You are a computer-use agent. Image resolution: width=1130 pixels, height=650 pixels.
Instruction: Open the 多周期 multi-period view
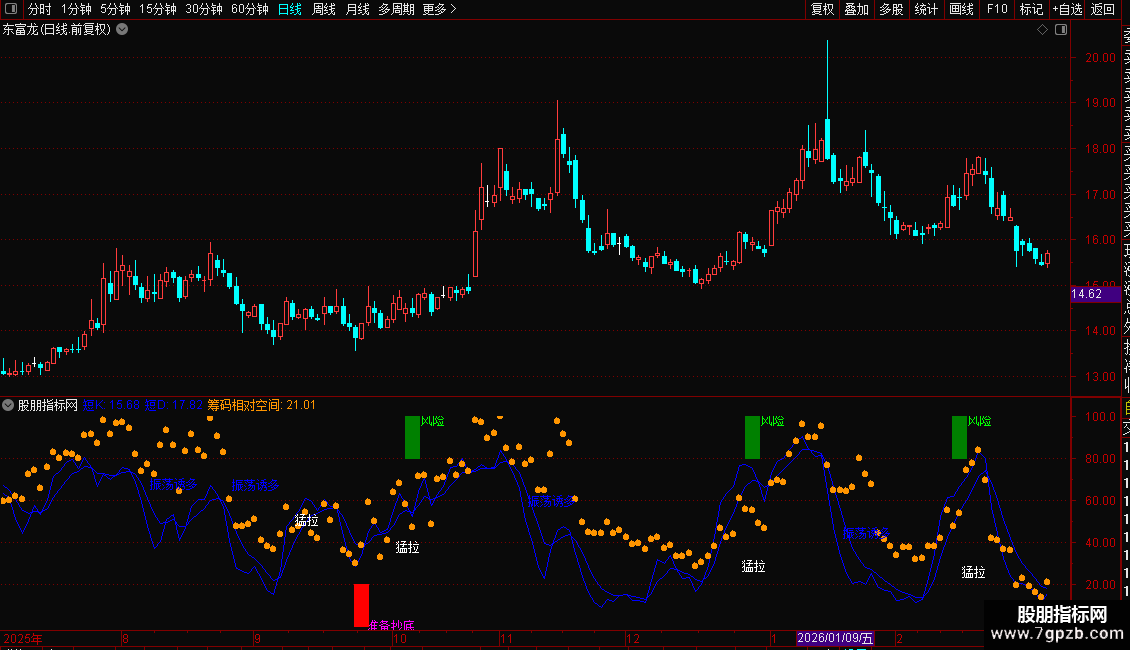[396, 9]
